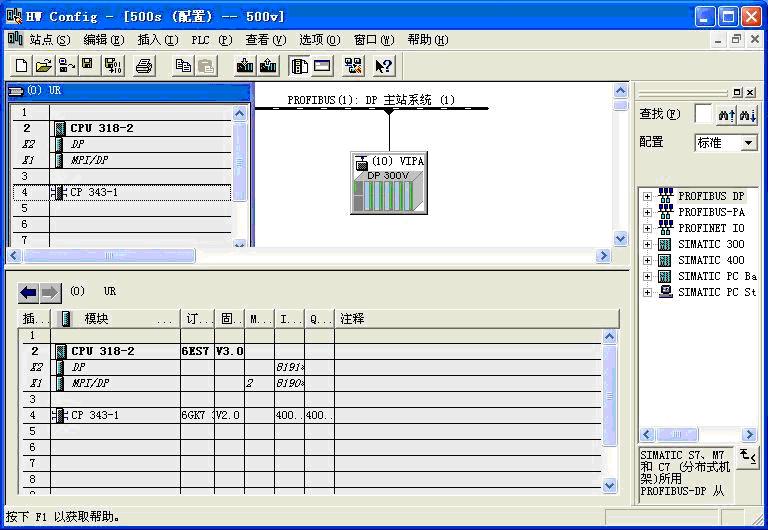The image size is (768, 530).
Task: Click the (0) UR rack title bar
Action: click(130, 91)
